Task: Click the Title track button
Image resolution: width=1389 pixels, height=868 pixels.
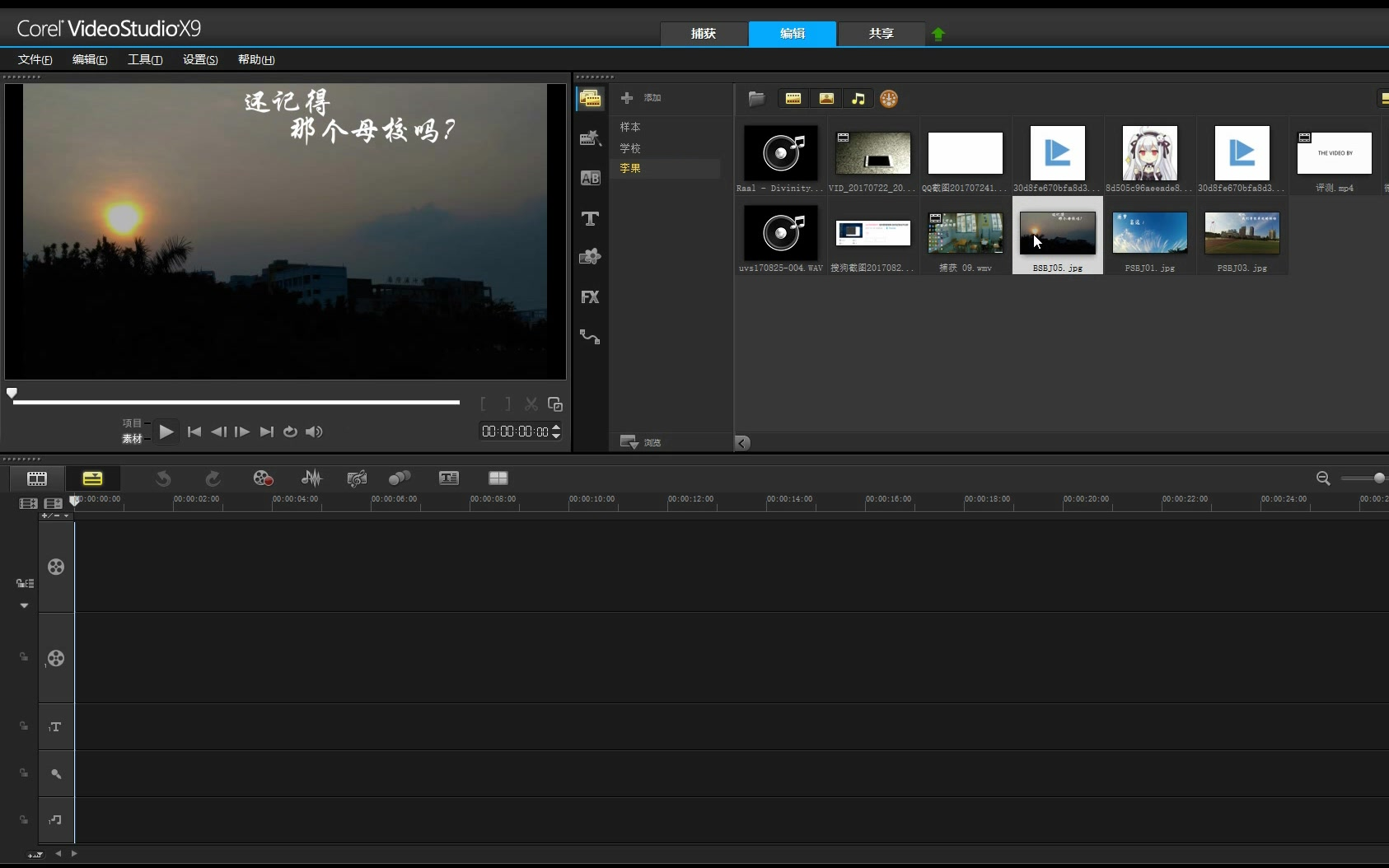Action: click(x=56, y=726)
